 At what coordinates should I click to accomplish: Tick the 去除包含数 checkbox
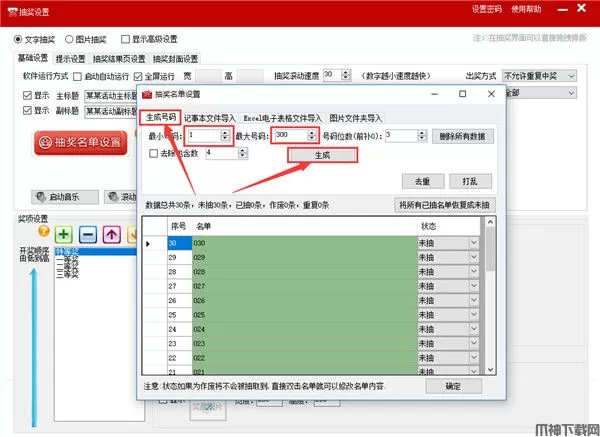(x=153, y=153)
